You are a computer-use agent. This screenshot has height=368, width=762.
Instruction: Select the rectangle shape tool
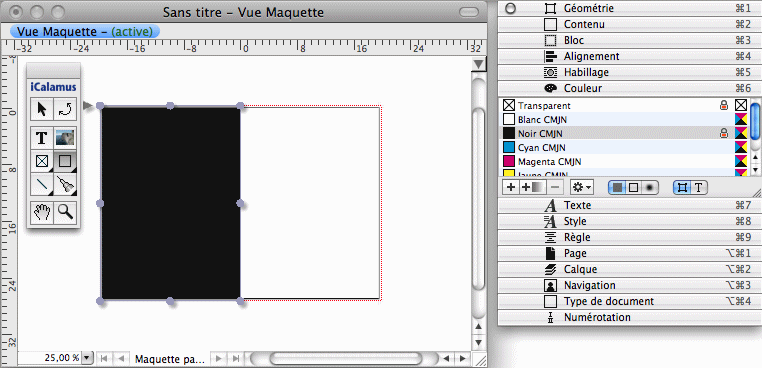[x=65, y=161]
